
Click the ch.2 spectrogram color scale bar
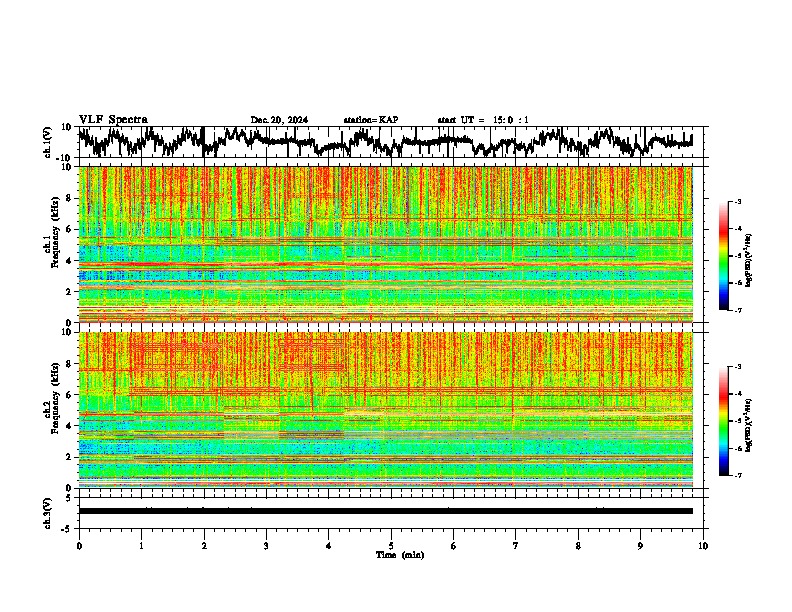pyautogui.click(x=723, y=421)
